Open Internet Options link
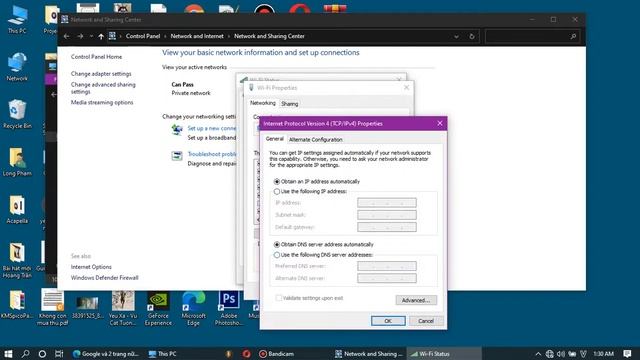 click(91, 267)
